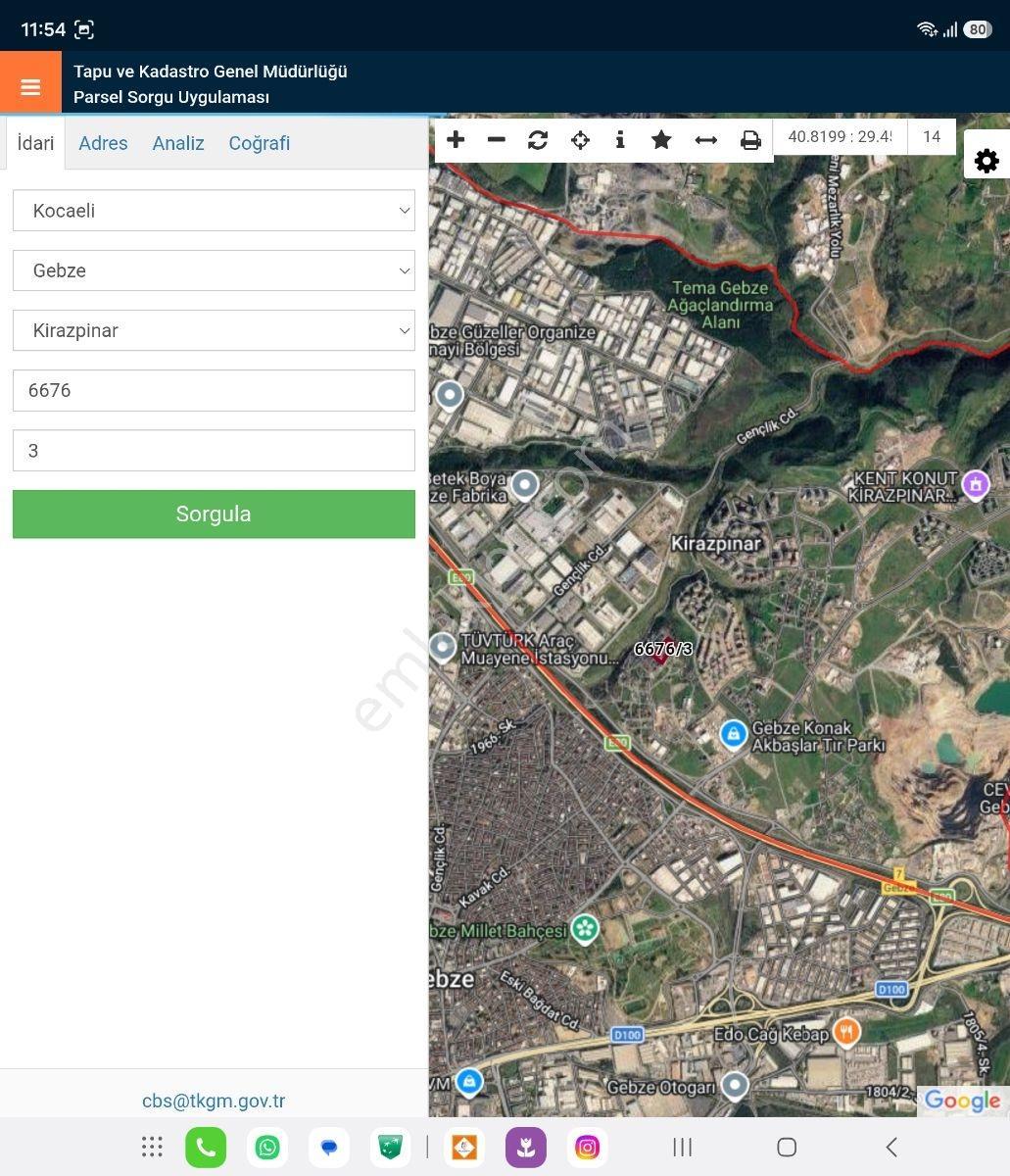This screenshot has width=1010, height=1176.
Task: Click the refresh map icon
Action: [x=538, y=140]
